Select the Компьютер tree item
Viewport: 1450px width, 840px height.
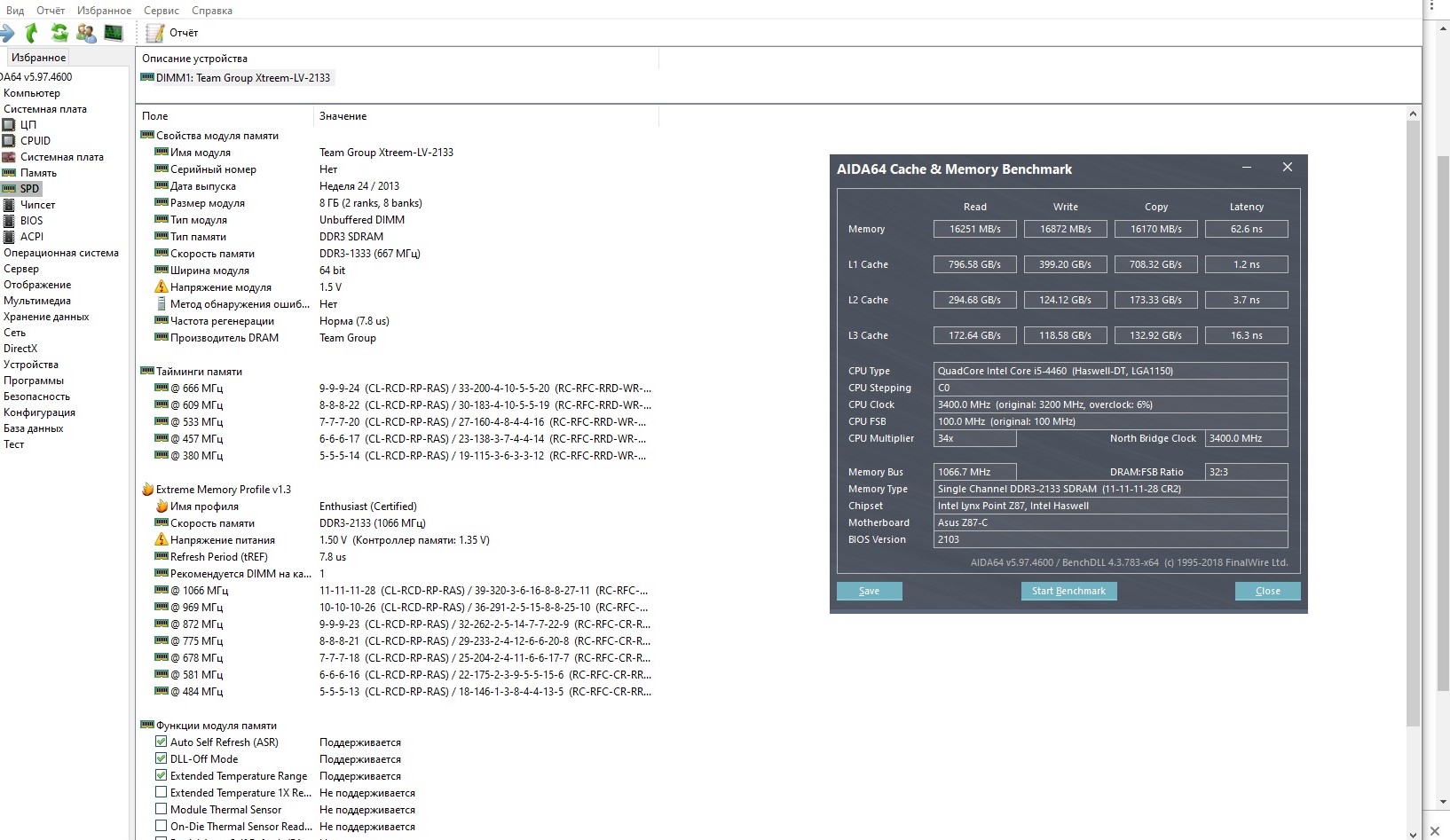coord(32,93)
